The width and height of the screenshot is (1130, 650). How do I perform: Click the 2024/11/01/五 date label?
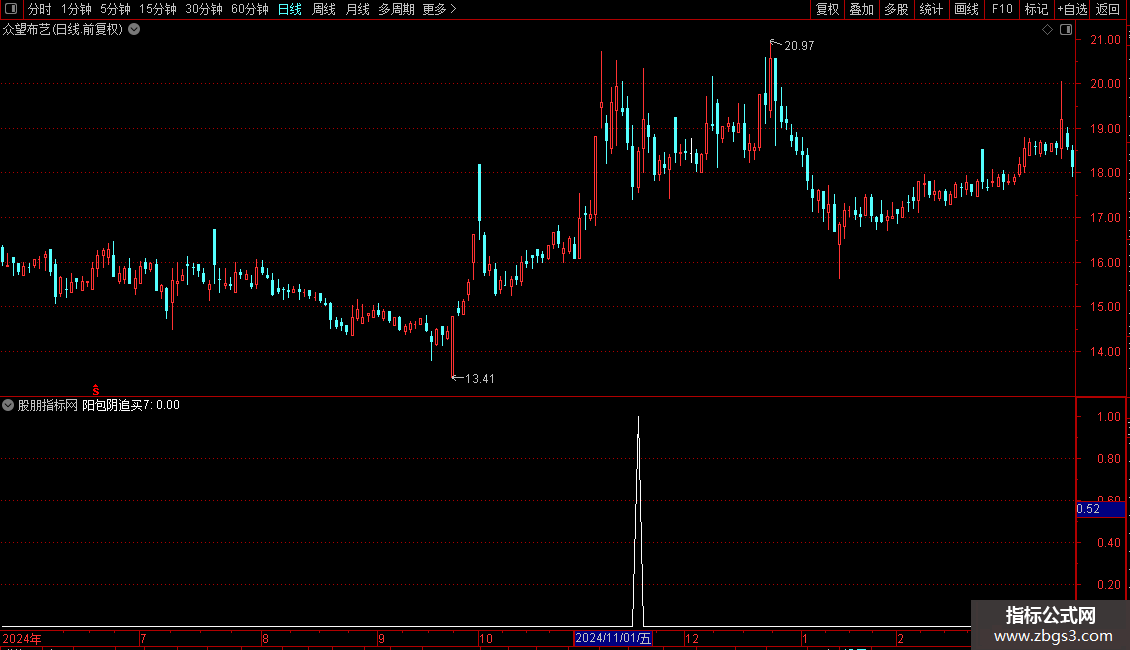(613, 638)
